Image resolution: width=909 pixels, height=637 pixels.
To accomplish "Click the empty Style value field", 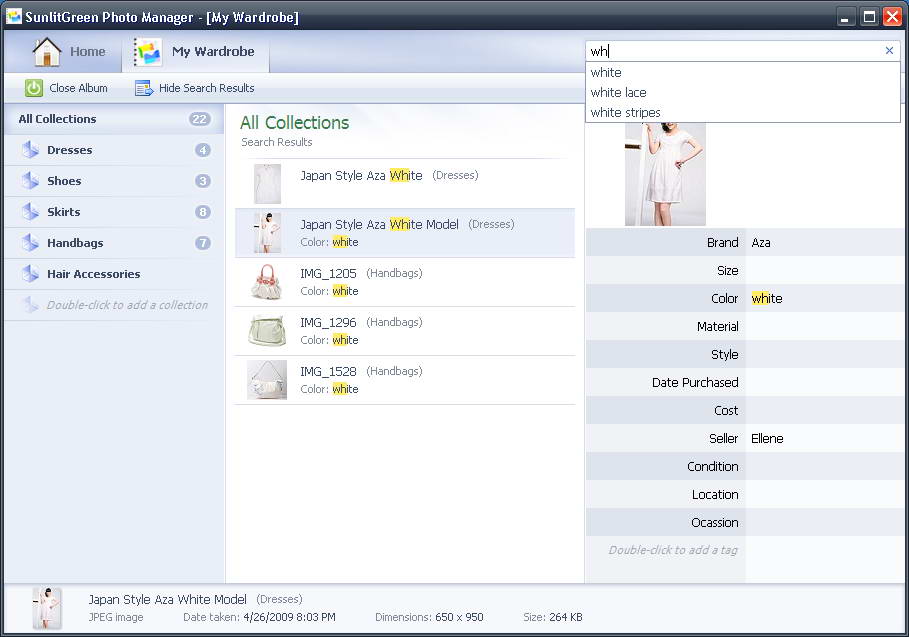I will pos(824,354).
